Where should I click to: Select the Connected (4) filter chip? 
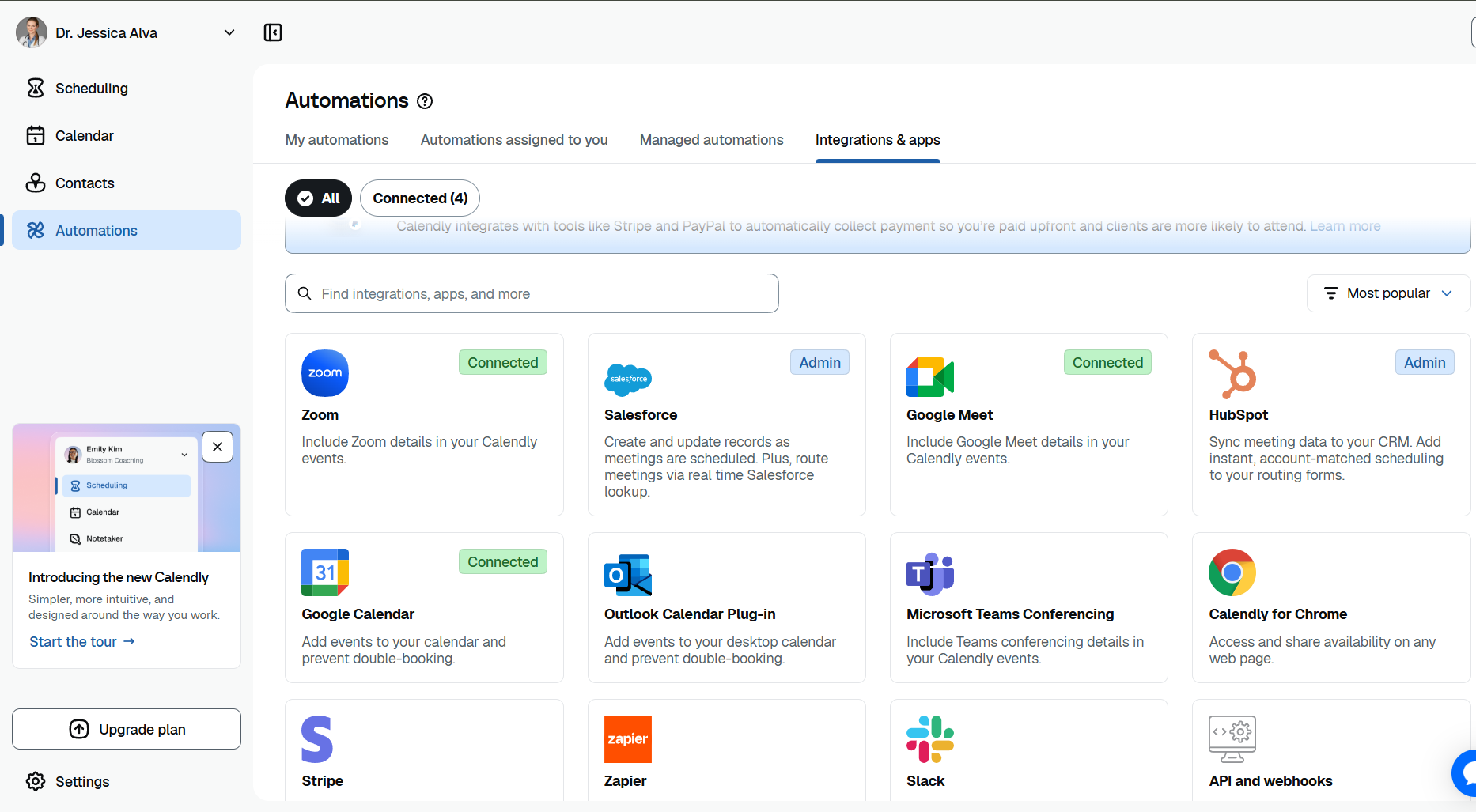[x=420, y=198]
